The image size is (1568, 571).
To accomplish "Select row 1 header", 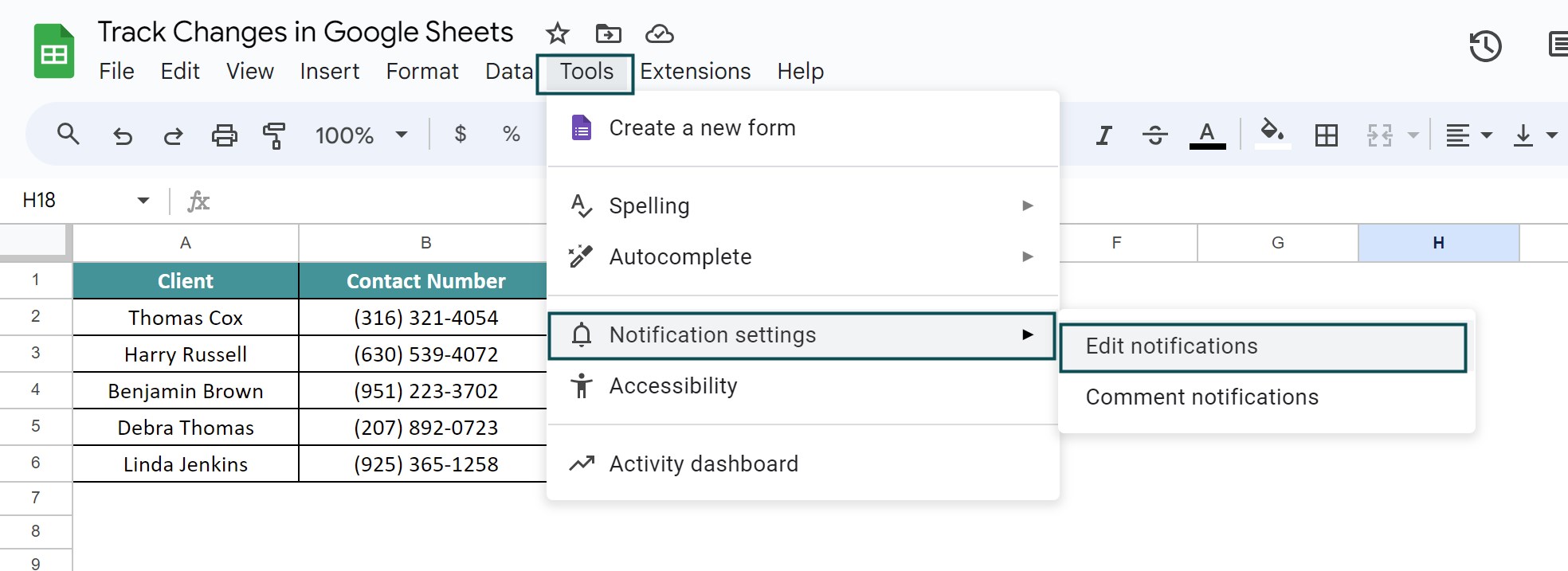I will pos(36,280).
